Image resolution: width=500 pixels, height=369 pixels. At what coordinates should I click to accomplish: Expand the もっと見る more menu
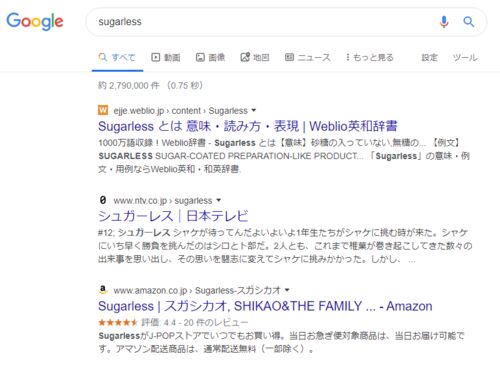tap(369, 57)
